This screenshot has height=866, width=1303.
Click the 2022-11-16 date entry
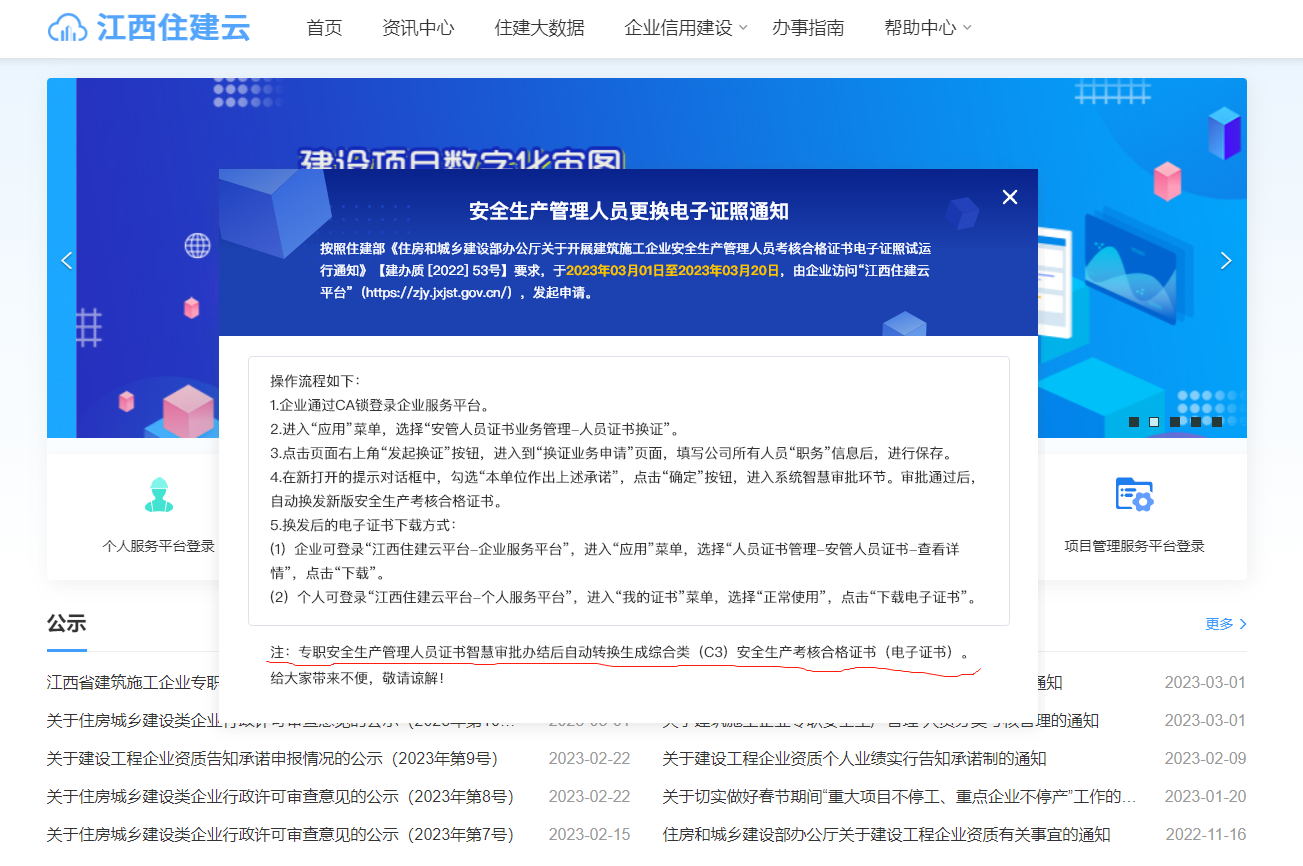[1205, 835]
